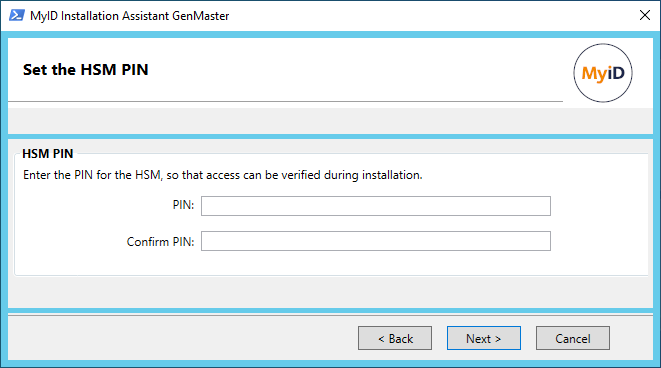The height and width of the screenshot is (368, 661).
Task: Close the MyID Installation Assistant window
Action: pos(645,16)
